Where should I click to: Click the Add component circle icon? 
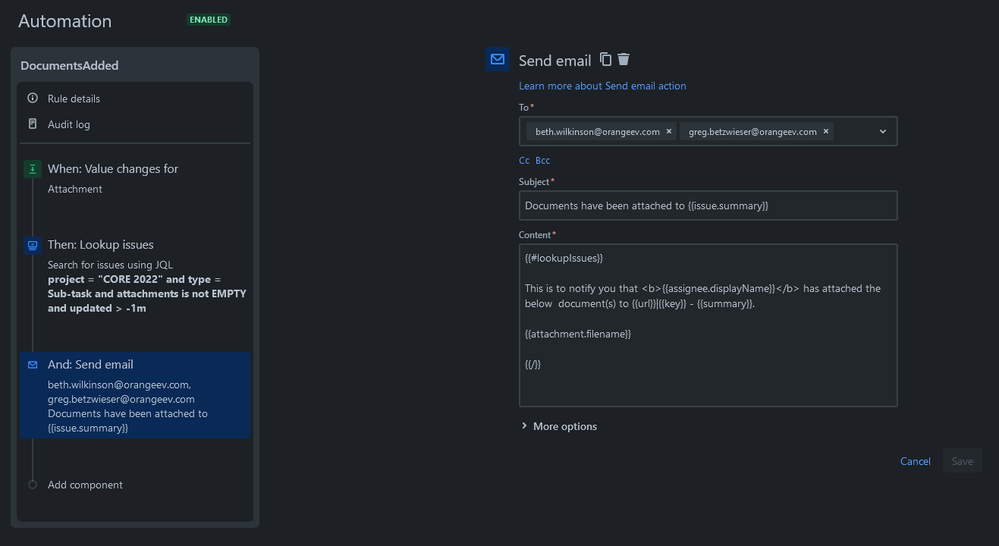coord(32,485)
